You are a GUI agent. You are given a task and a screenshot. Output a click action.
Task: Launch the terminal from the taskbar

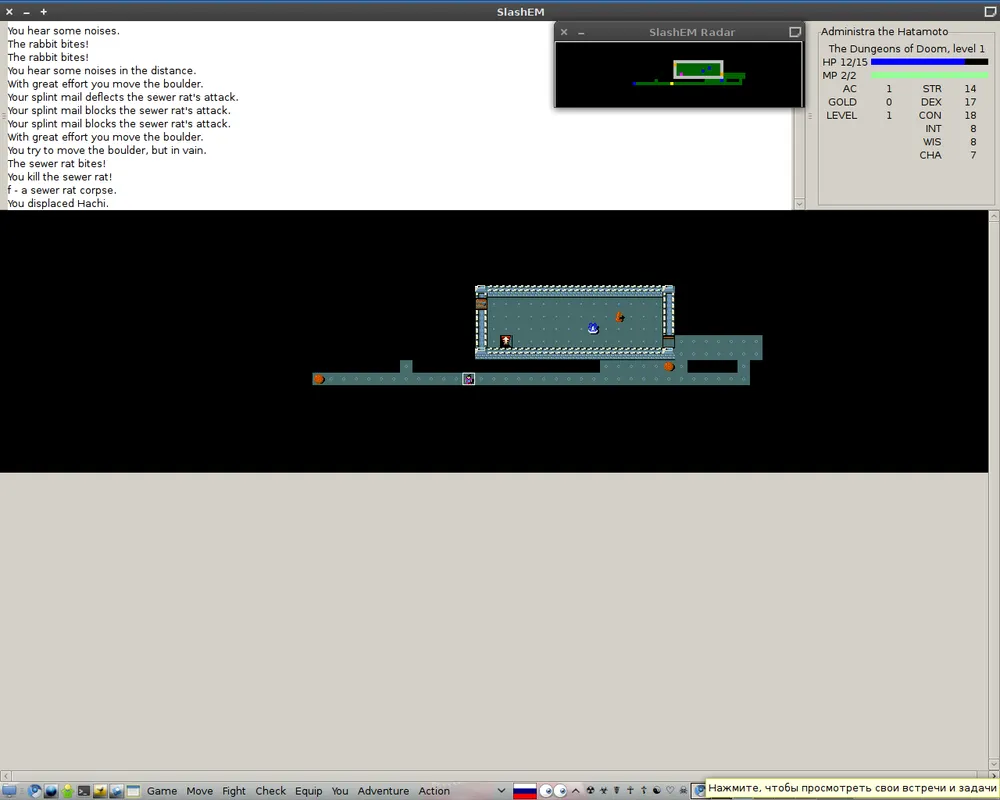(84, 791)
